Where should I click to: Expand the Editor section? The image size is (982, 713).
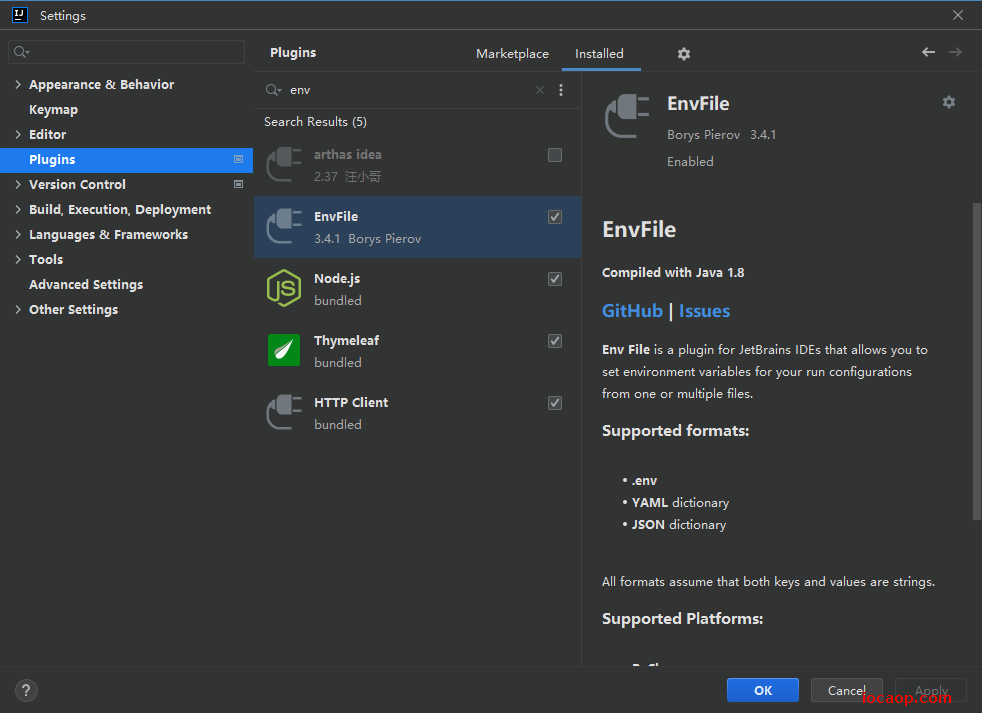click(18, 134)
